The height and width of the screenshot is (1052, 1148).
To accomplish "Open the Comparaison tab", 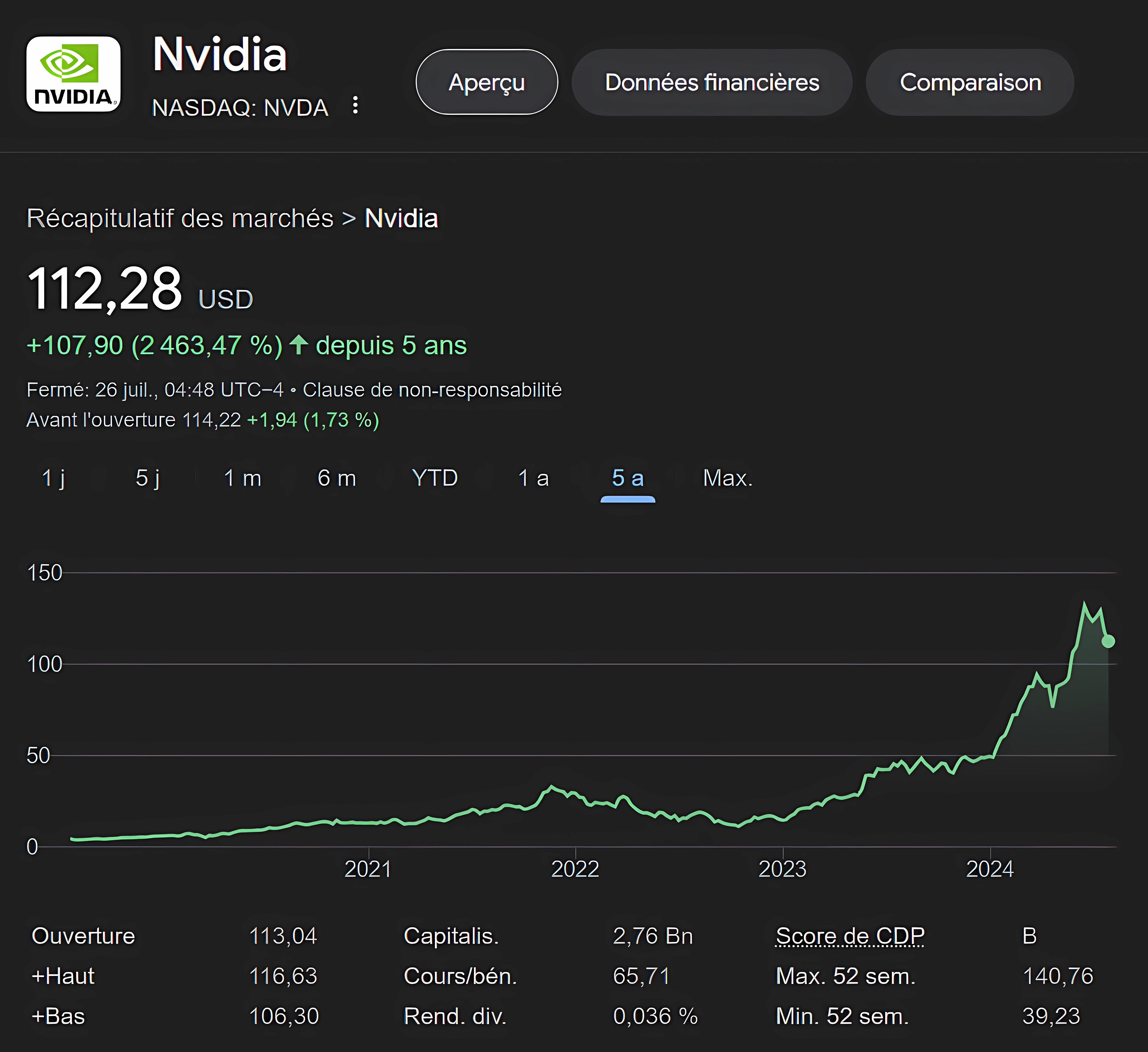I will coord(970,82).
